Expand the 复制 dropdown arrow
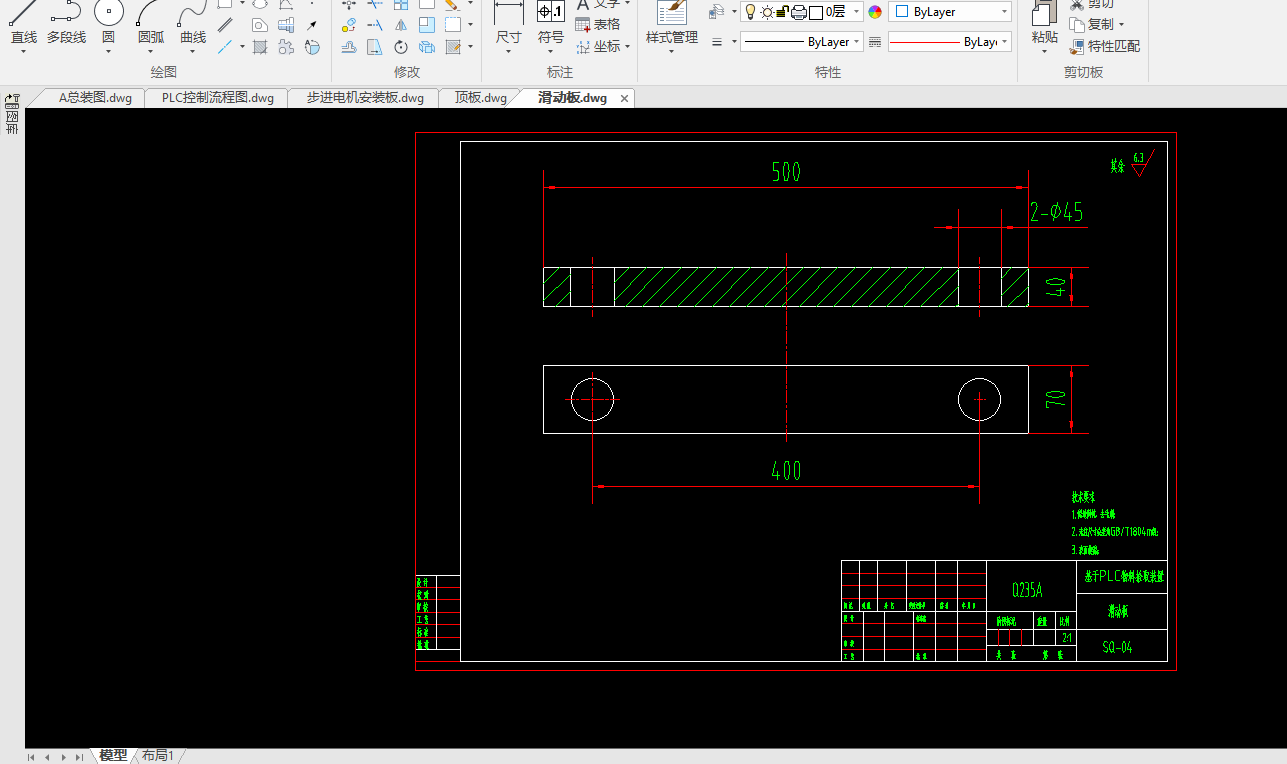Screen dimensions: 1287x764 point(1121,25)
